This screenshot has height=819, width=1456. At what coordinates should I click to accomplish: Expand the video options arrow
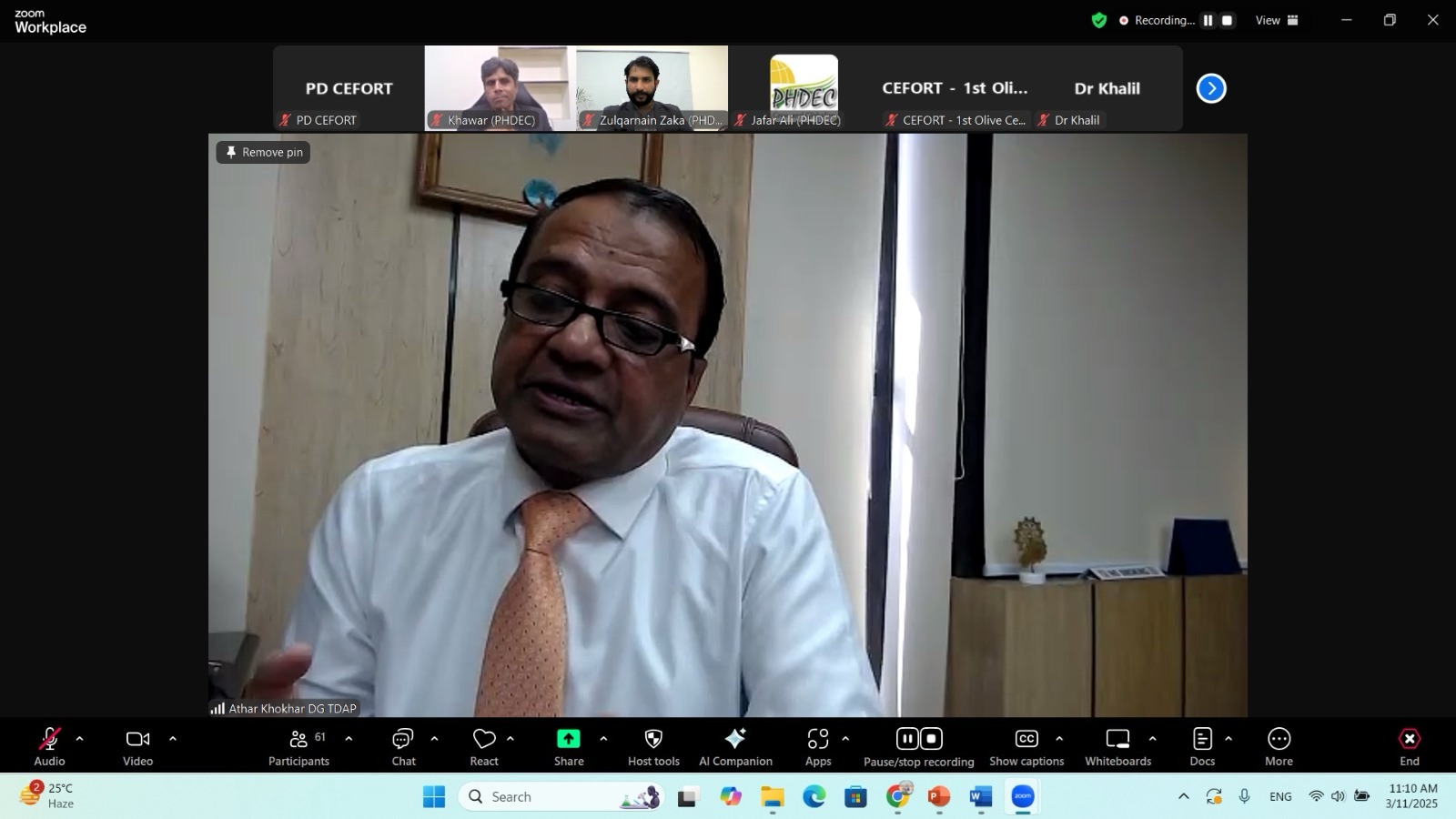click(173, 739)
